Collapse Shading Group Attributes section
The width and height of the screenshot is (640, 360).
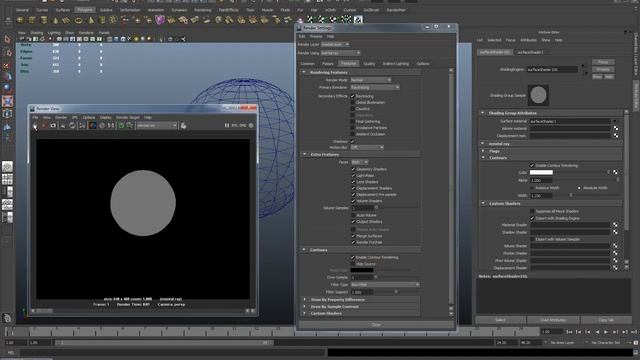tap(483, 113)
